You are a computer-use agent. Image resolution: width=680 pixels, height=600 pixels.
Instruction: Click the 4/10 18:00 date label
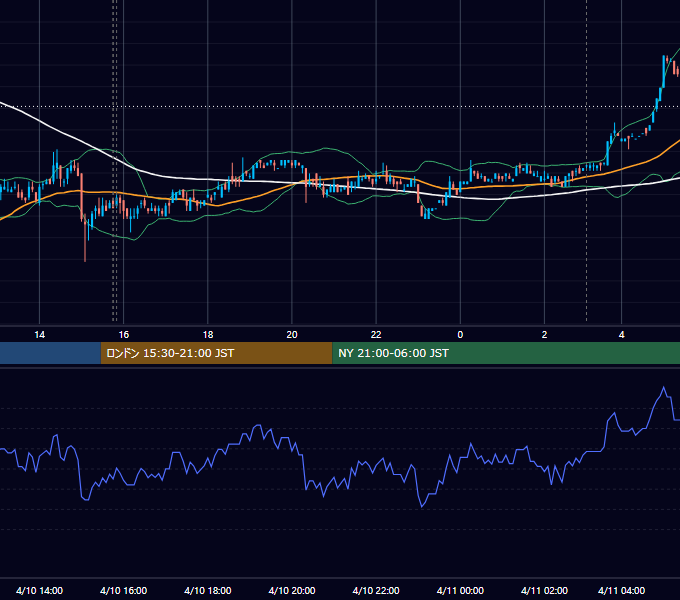(x=208, y=590)
